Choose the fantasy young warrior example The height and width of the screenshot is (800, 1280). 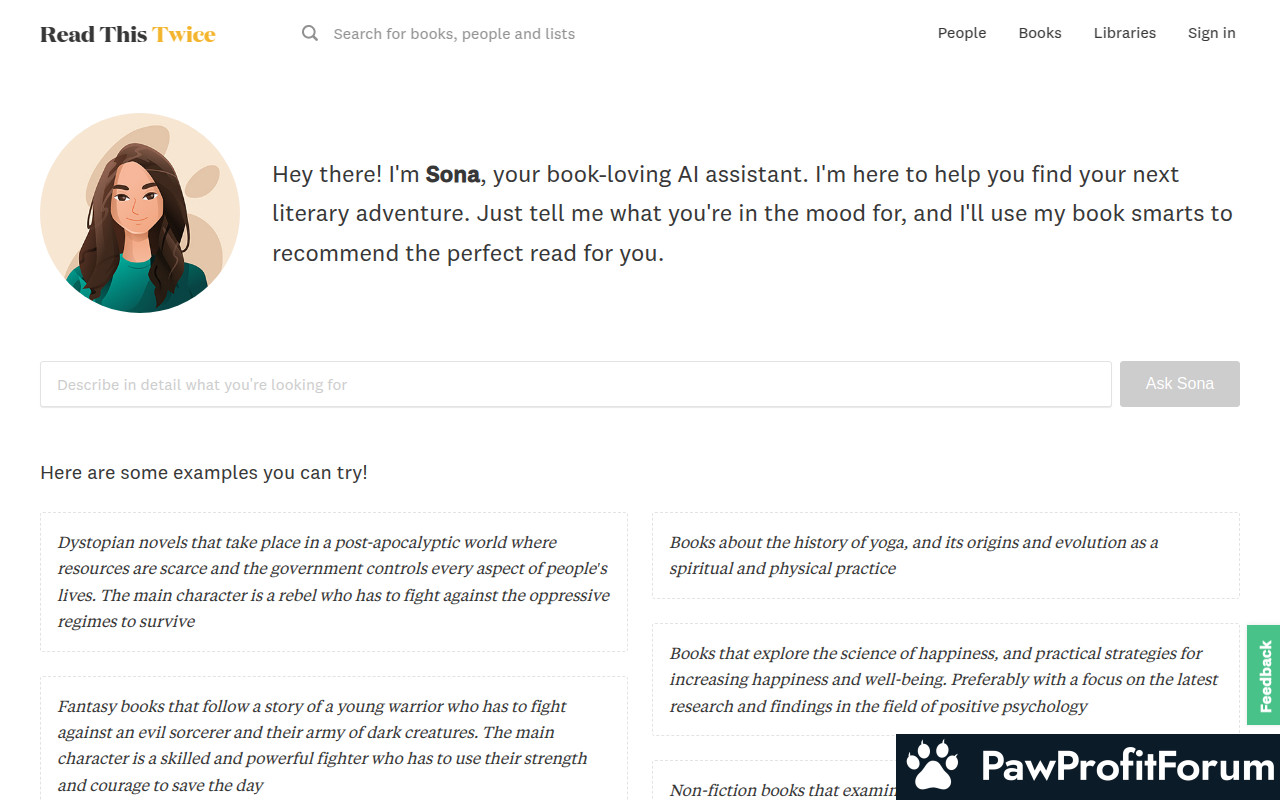[x=334, y=738]
